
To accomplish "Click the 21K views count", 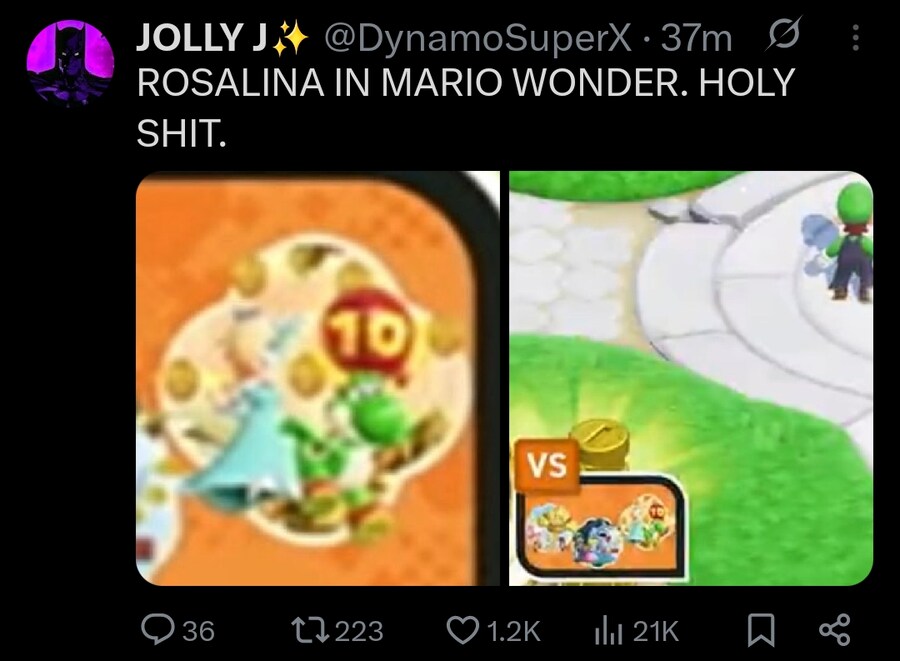I will click(655, 631).
